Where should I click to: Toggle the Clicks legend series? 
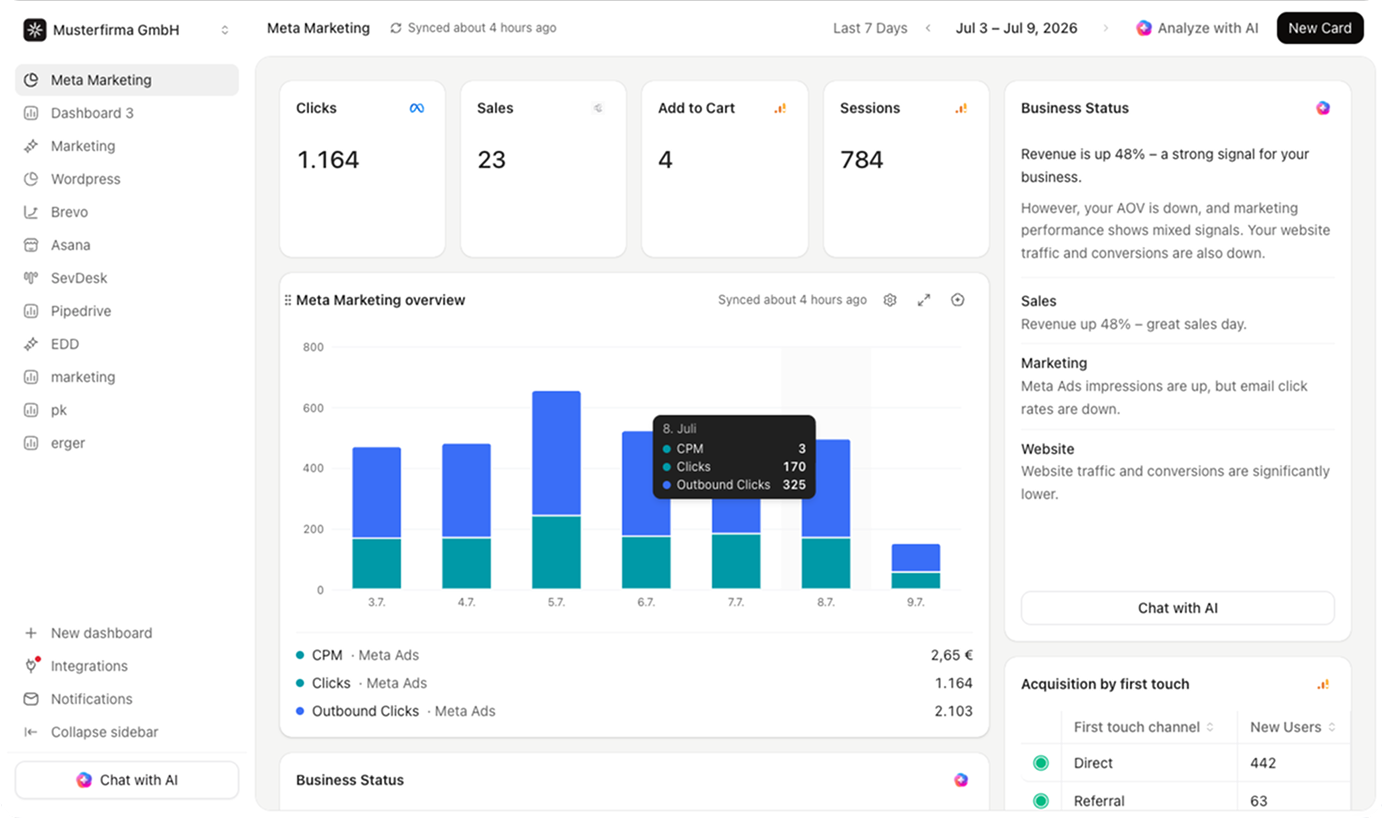pyautogui.click(x=361, y=683)
